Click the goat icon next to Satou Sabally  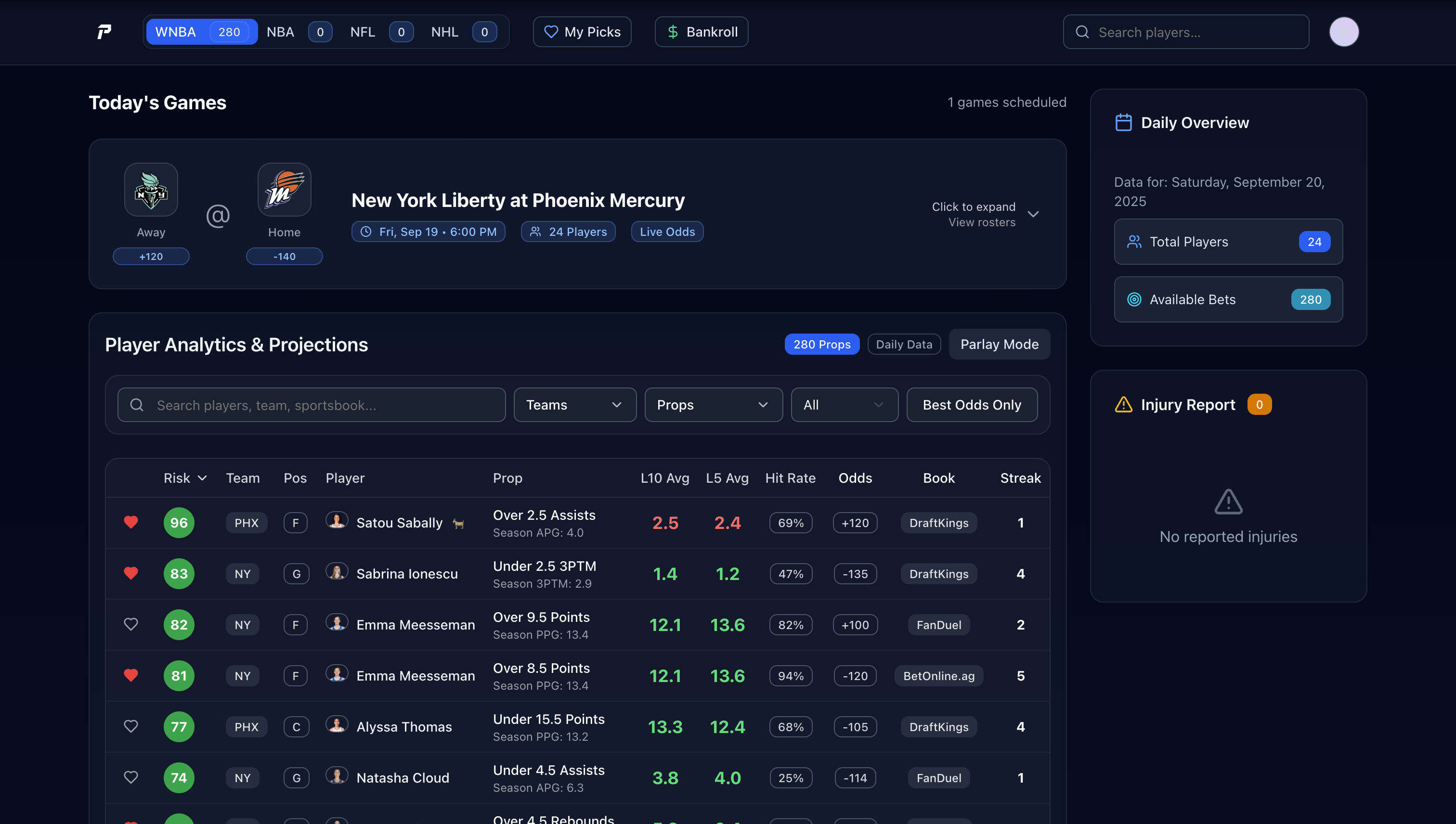click(x=458, y=524)
